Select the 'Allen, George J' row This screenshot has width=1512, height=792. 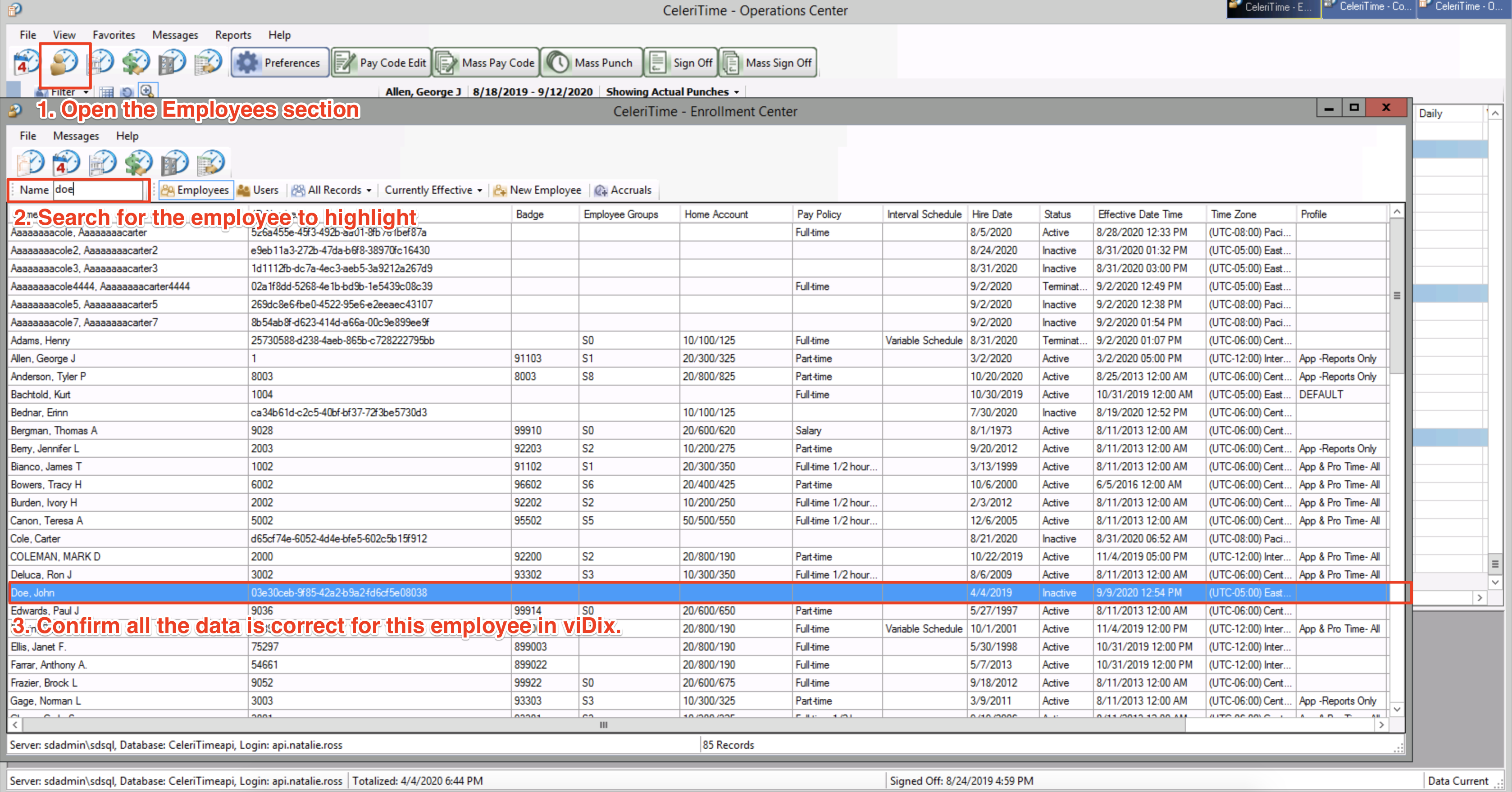[x=698, y=358]
